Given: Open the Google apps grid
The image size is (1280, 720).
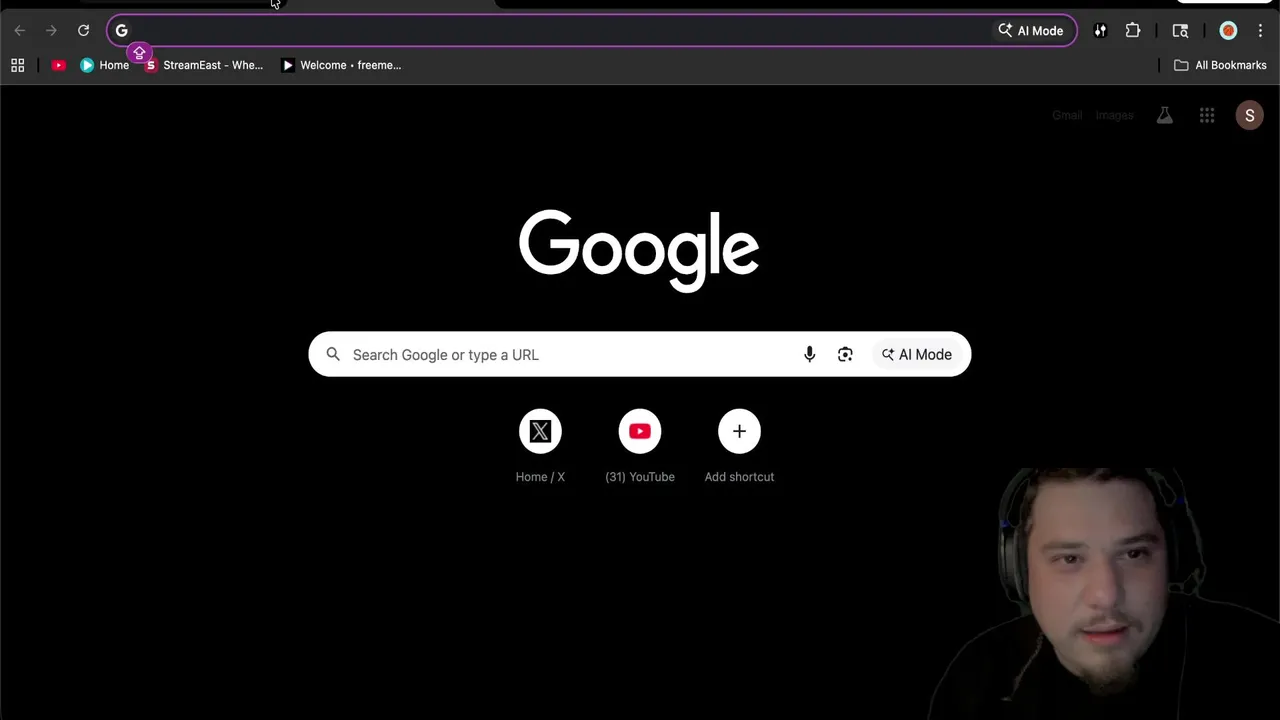Looking at the screenshot, I should click(1207, 115).
